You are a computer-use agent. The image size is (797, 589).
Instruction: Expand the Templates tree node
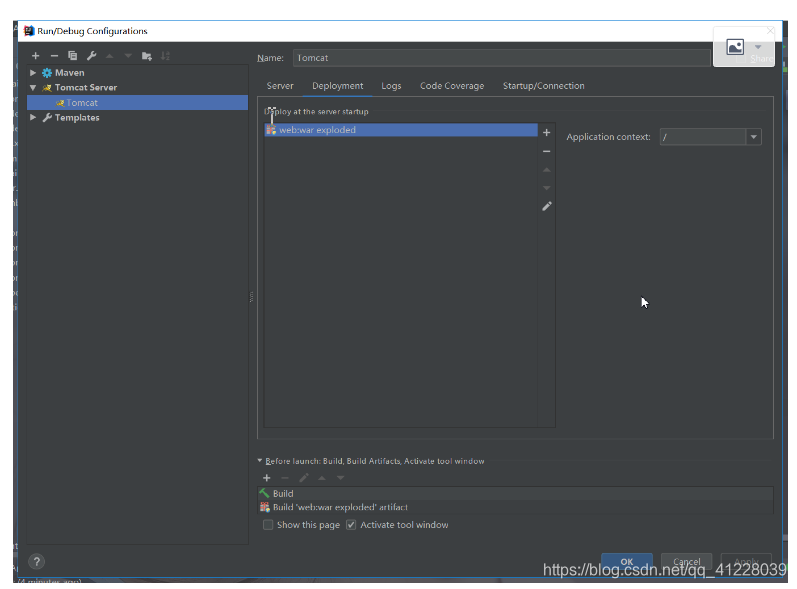(x=33, y=117)
